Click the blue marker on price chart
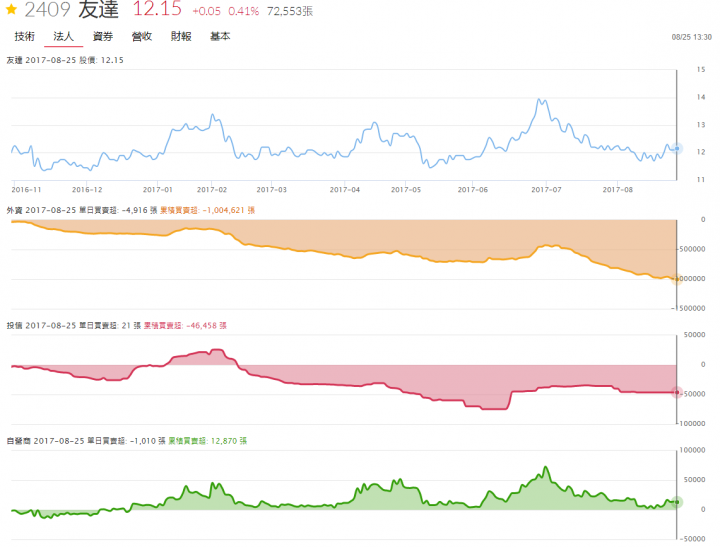 [676, 148]
